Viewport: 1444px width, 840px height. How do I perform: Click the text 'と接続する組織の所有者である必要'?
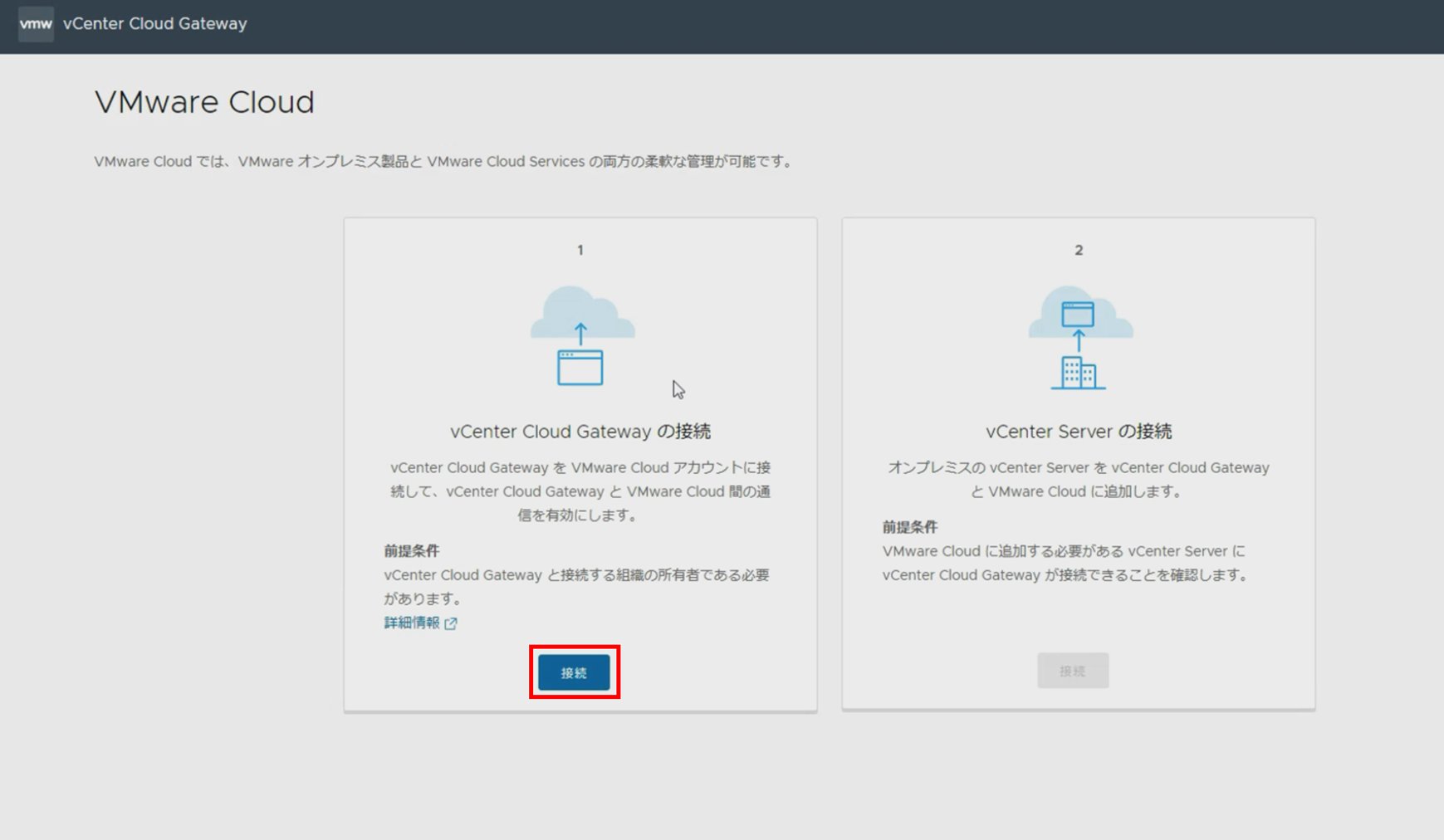click(658, 575)
